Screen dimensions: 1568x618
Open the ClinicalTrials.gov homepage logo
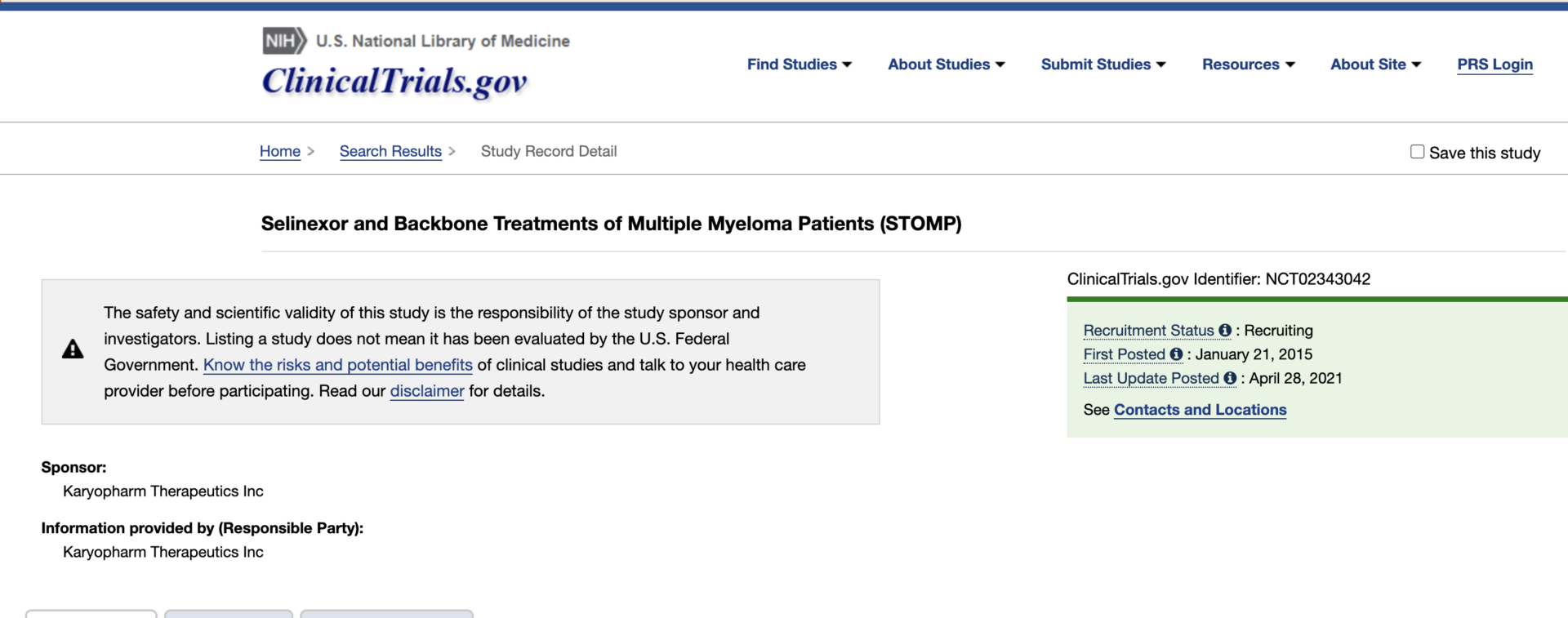coord(394,81)
